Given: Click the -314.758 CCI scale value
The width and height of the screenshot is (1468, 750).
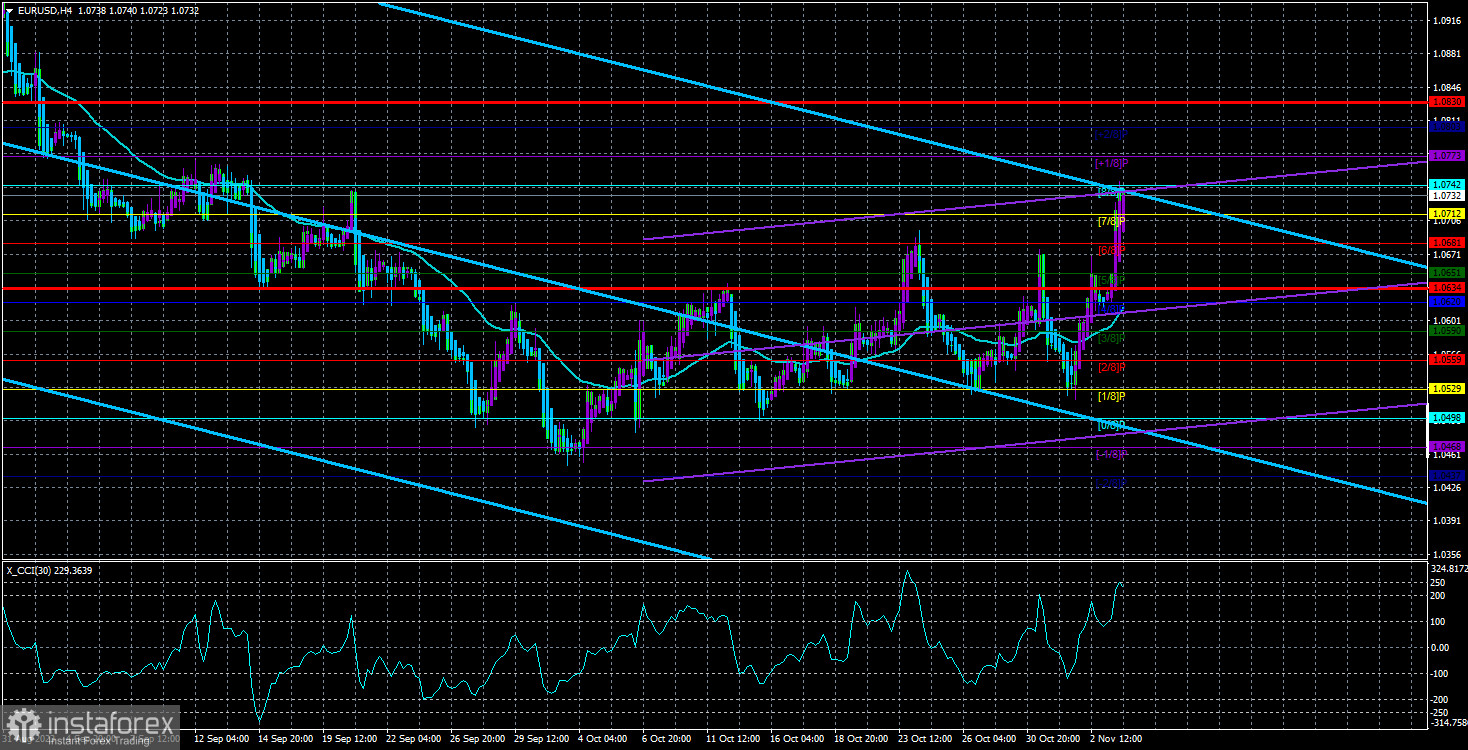Looking at the screenshot, I should point(1447,721).
